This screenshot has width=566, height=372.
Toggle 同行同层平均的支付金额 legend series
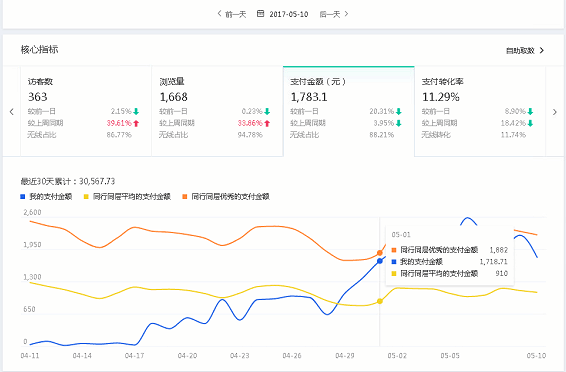(x=127, y=197)
